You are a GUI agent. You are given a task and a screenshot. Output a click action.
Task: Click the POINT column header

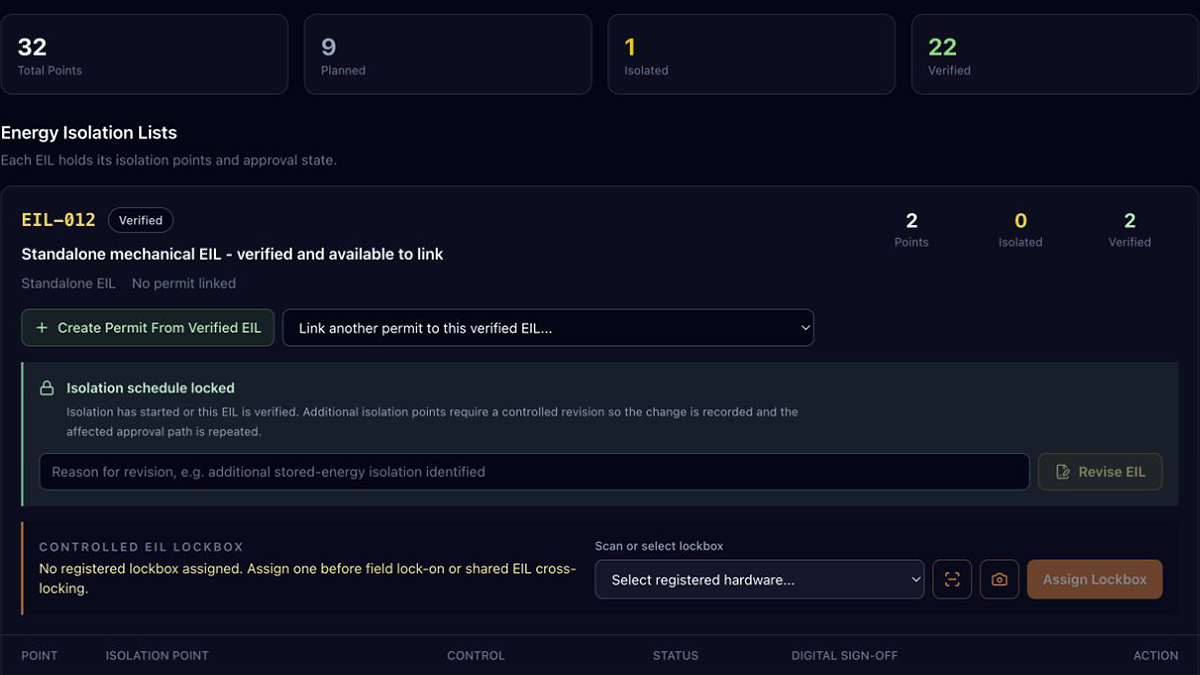(x=40, y=656)
